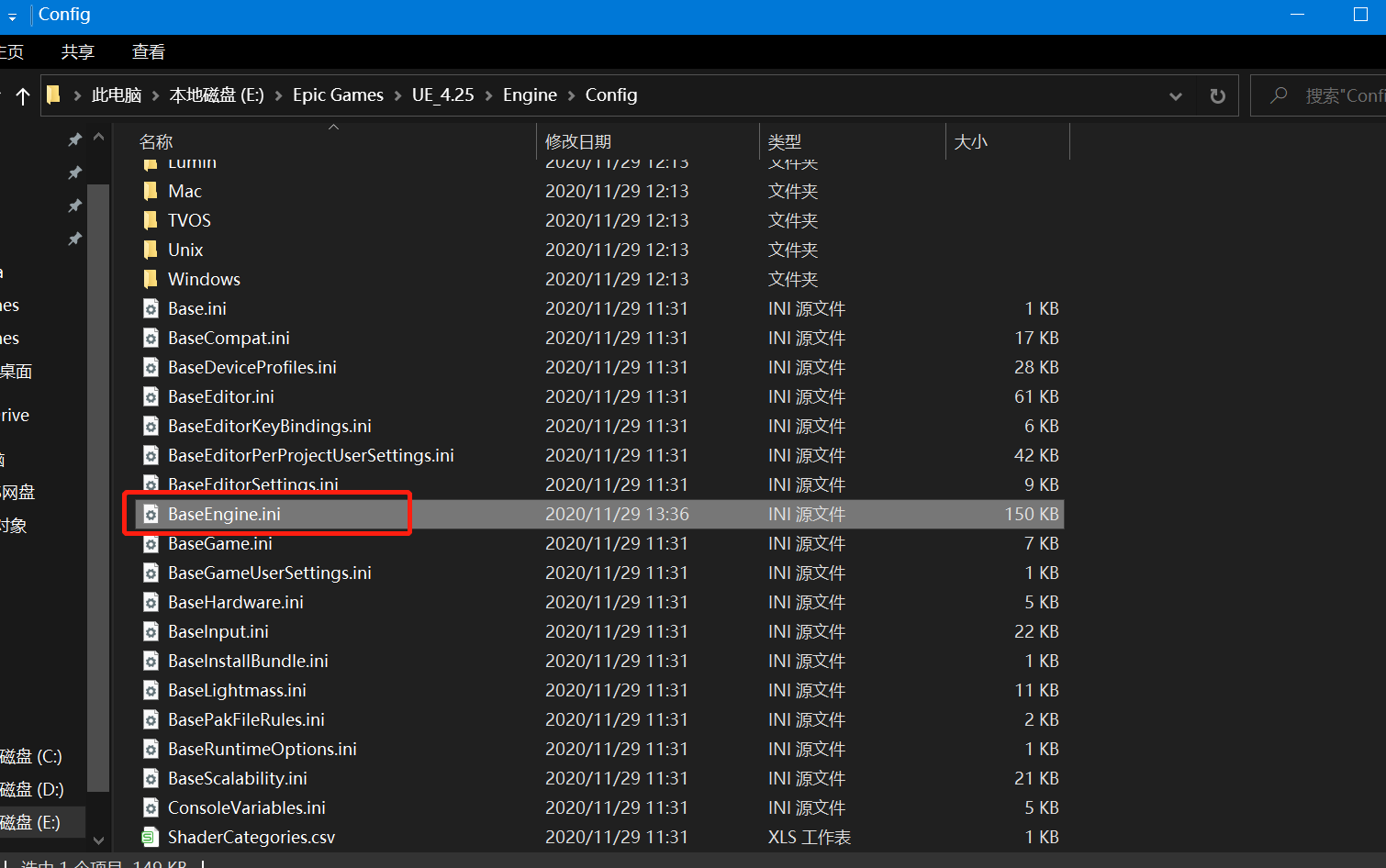
Task: Click the Up one level arrow button
Action: click(23, 95)
